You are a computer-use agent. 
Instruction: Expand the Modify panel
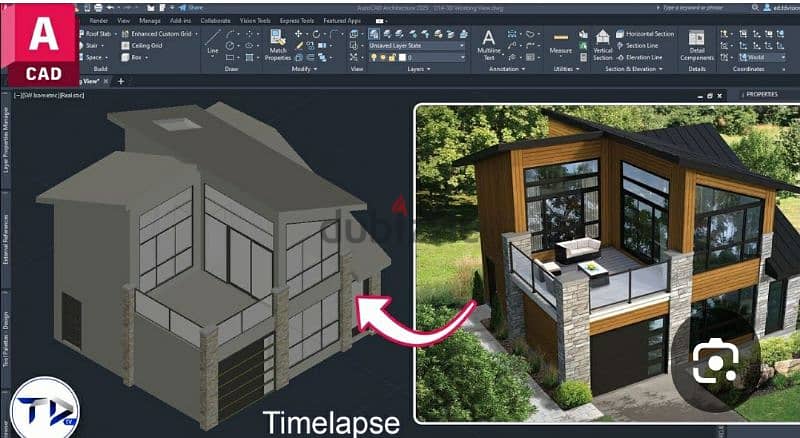(x=301, y=69)
